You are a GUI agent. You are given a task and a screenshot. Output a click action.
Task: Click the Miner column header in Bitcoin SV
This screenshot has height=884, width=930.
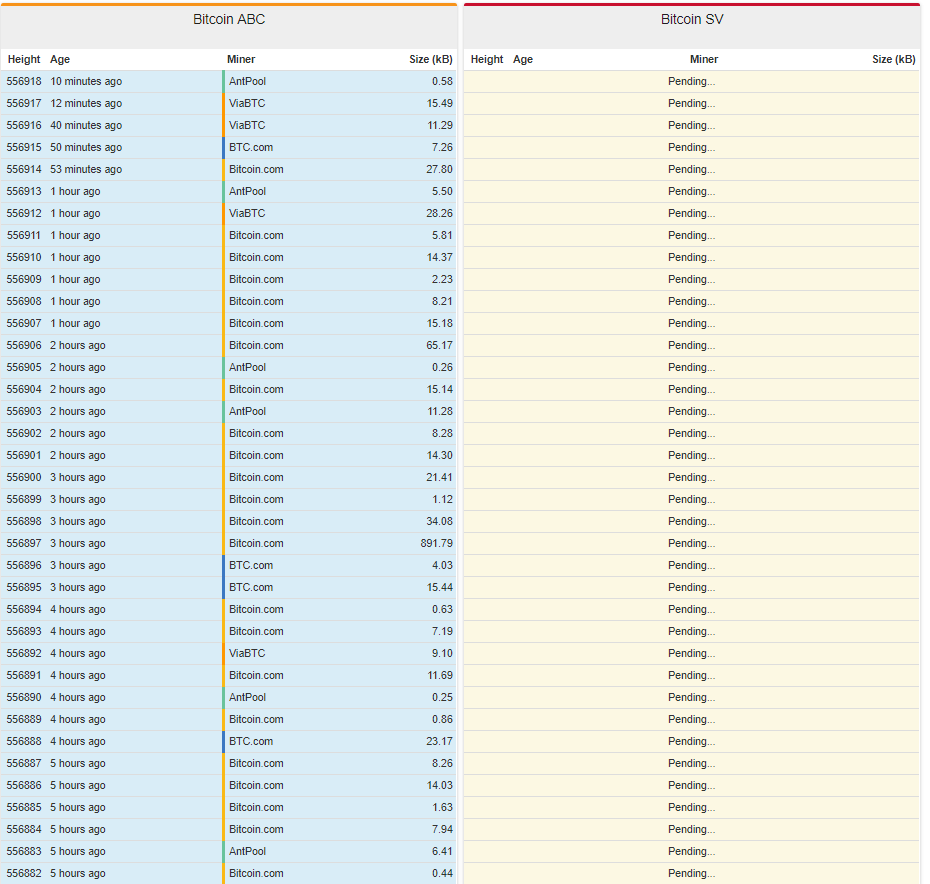tap(704, 59)
